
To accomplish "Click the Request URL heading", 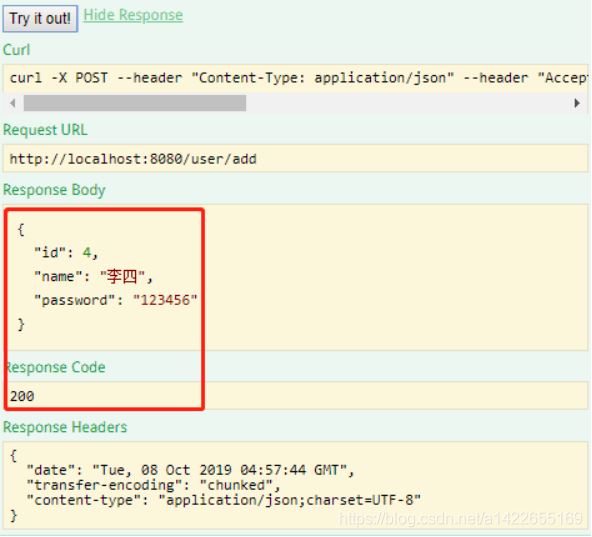I will point(45,130).
